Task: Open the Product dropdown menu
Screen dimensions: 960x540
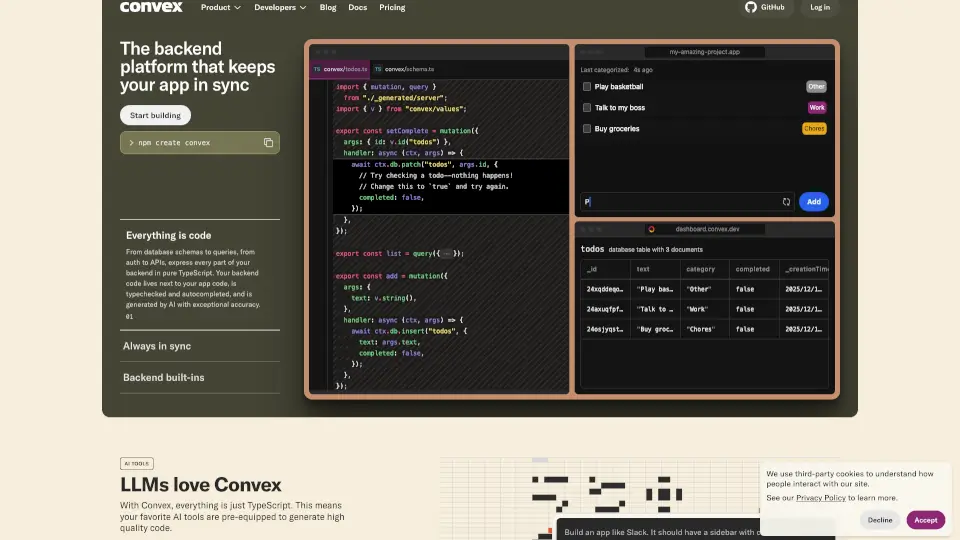Action: (220, 7)
